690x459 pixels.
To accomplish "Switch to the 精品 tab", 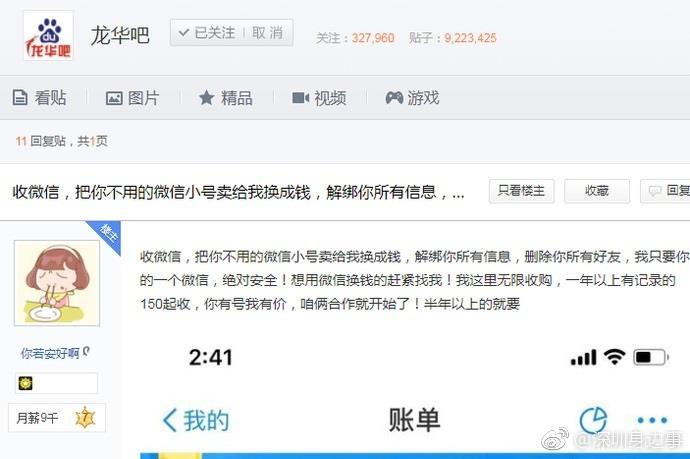I will (225, 98).
